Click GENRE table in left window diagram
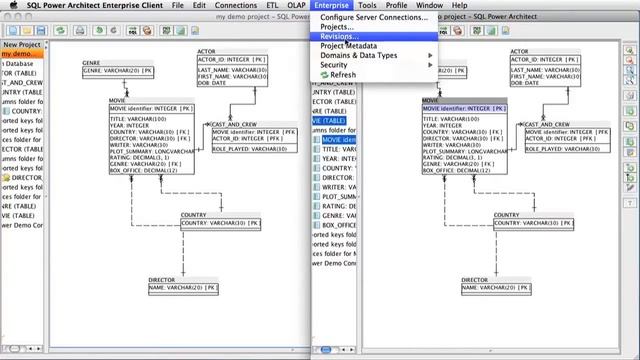Image resolution: width=640 pixels, height=360 pixels. (x=118, y=70)
